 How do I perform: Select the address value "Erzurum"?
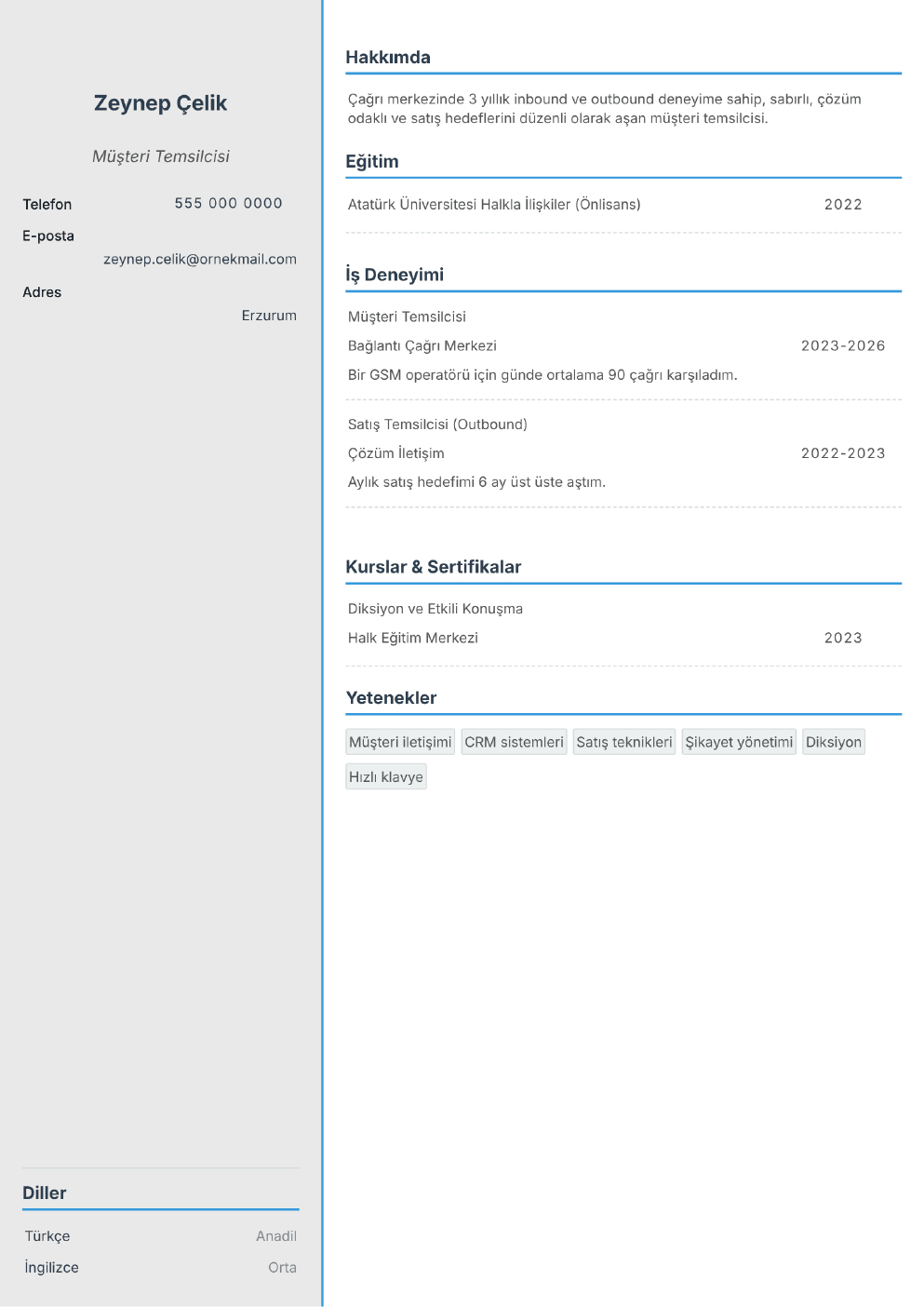[269, 316]
